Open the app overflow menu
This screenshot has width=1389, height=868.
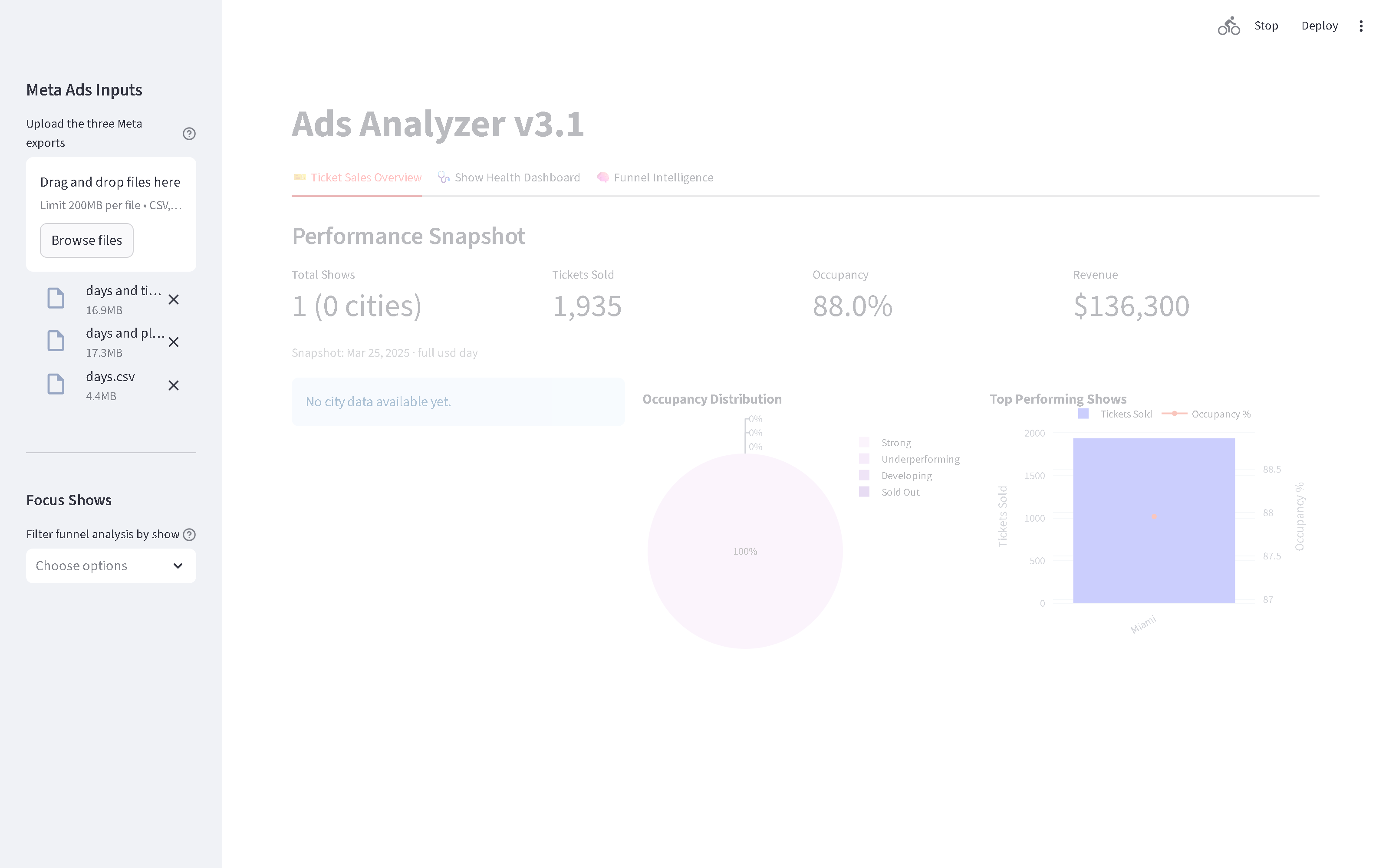tap(1361, 25)
